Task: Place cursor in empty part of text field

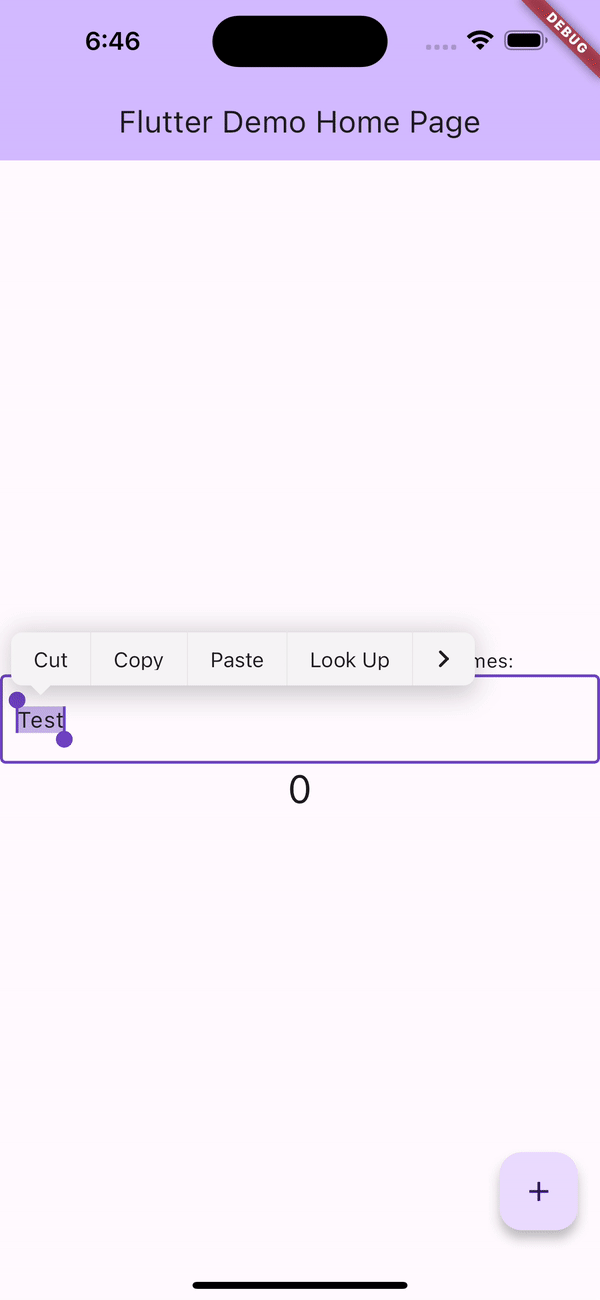Action: pos(330,720)
